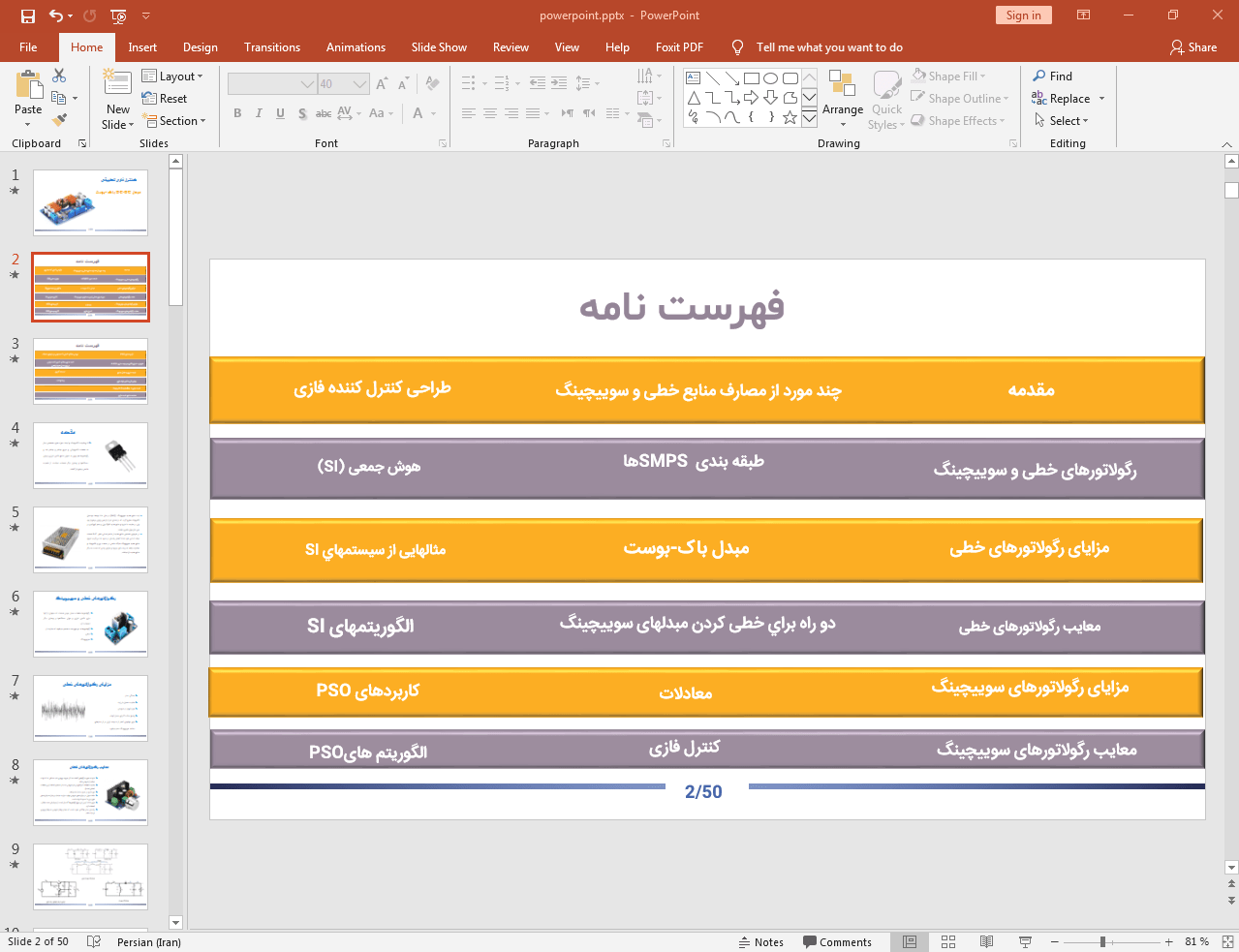Open Reading View from status bar
Viewport: 1239px width, 952px height.
986,941
